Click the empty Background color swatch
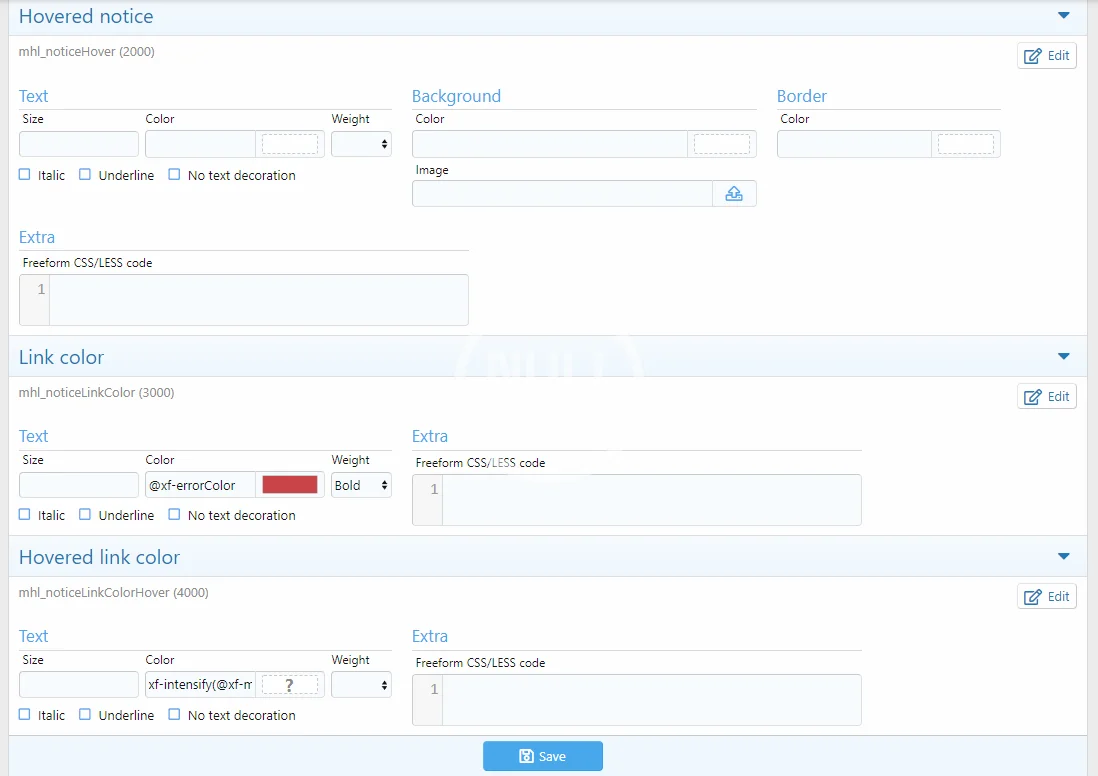The height and width of the screenshot is (776, 1098). tap(721, 145)
